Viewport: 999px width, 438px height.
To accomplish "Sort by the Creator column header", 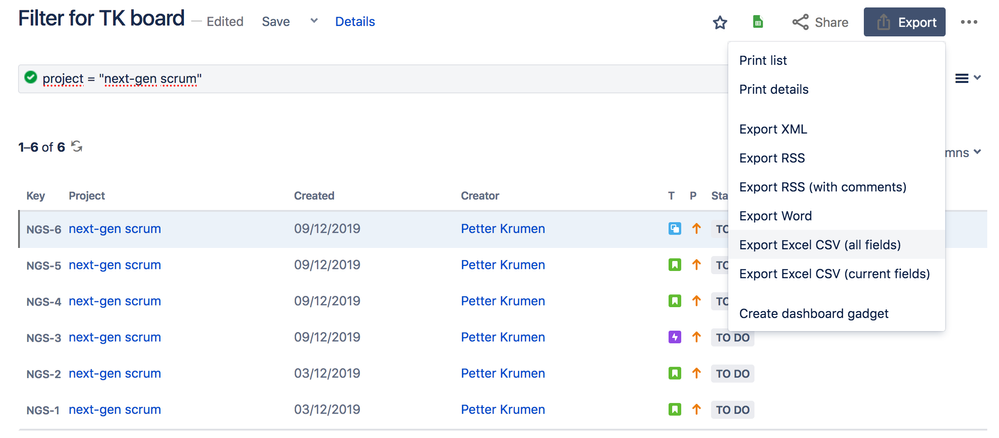I will pyautogui.click(x=480, y=196).
